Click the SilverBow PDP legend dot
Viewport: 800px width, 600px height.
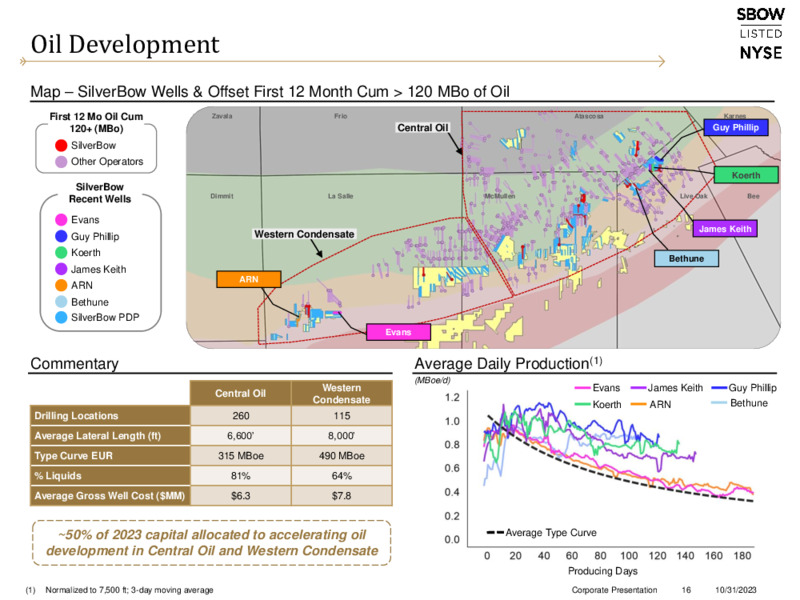[x=61, y=317]
